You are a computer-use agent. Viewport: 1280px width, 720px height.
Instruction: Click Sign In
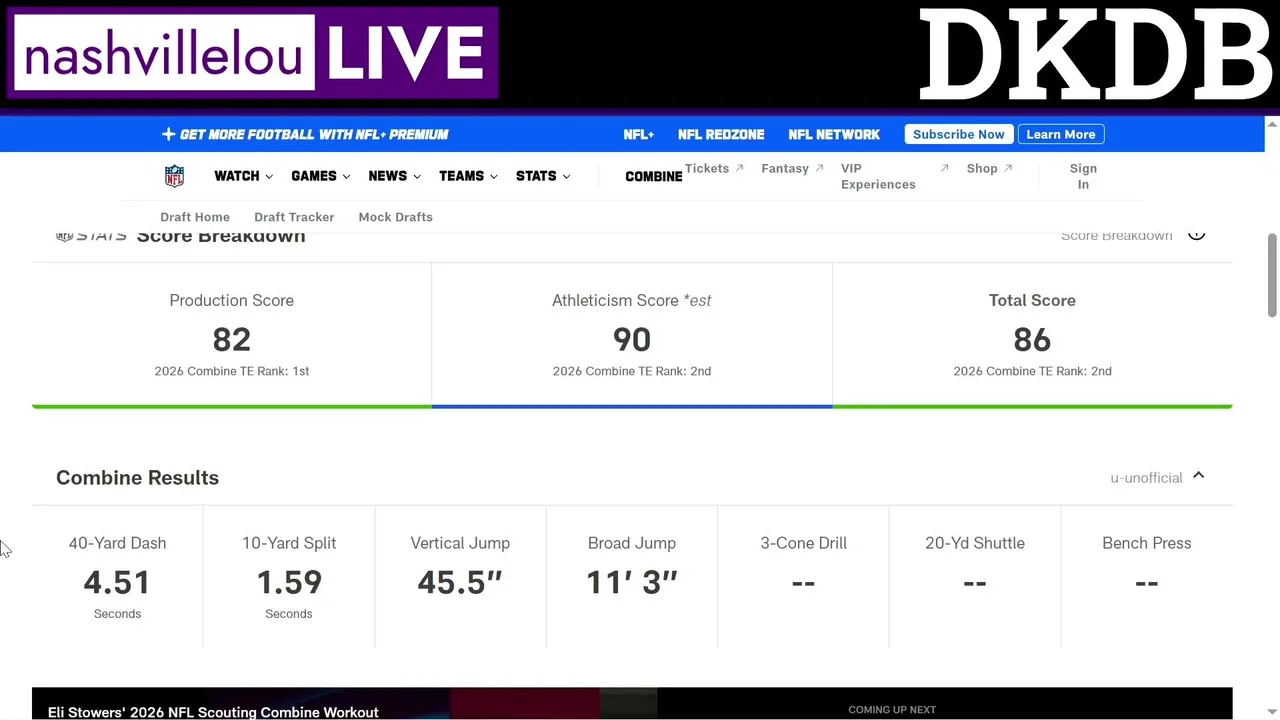(1083, 176)
